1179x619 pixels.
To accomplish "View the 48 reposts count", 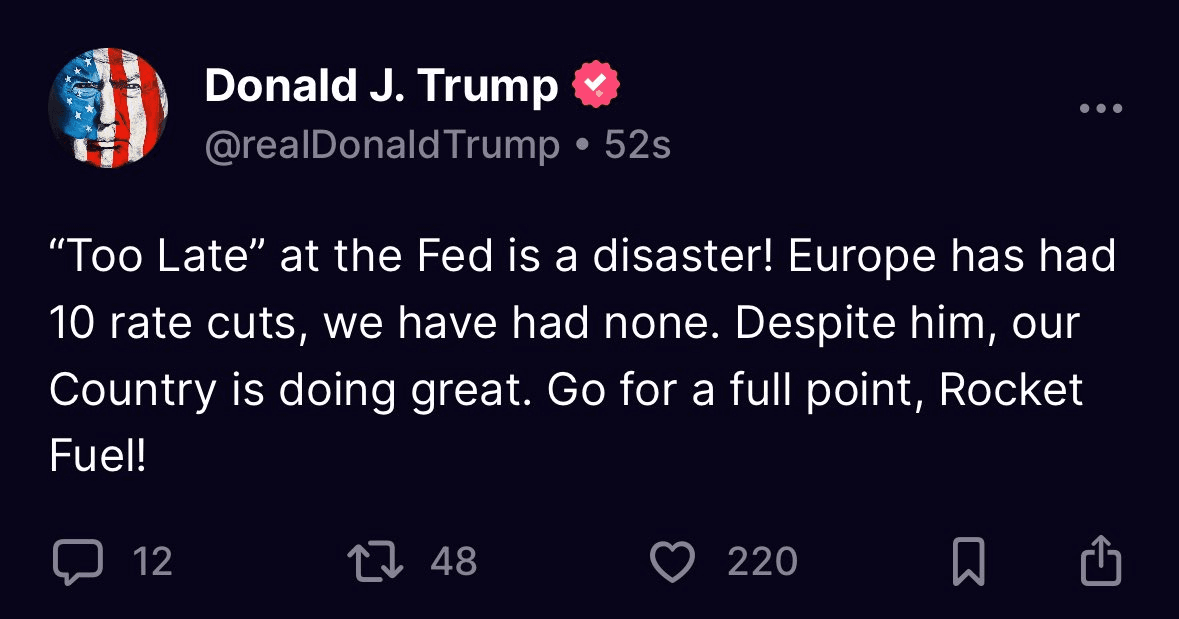I will (x=453, y=562).
